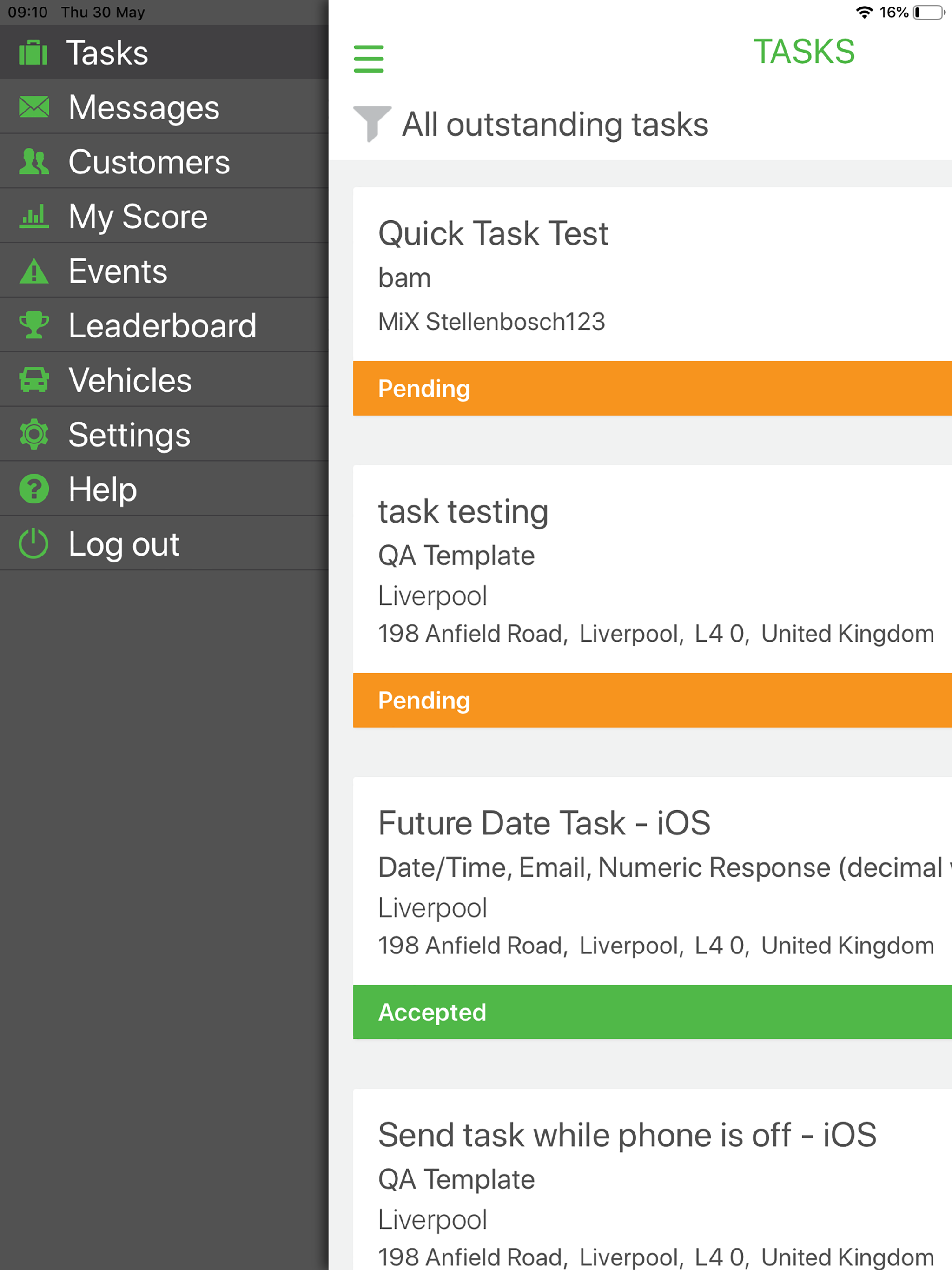Select the Leaderboard trophy icon

pos(34,325)
